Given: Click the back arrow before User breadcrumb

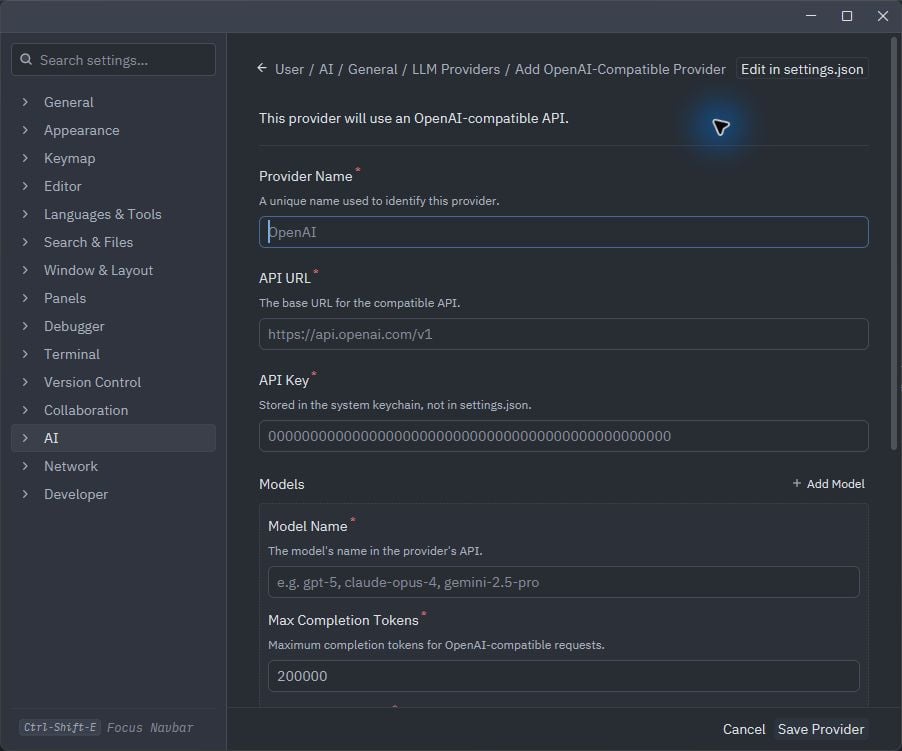Looking at the screenshot, I should coord(262,68).
